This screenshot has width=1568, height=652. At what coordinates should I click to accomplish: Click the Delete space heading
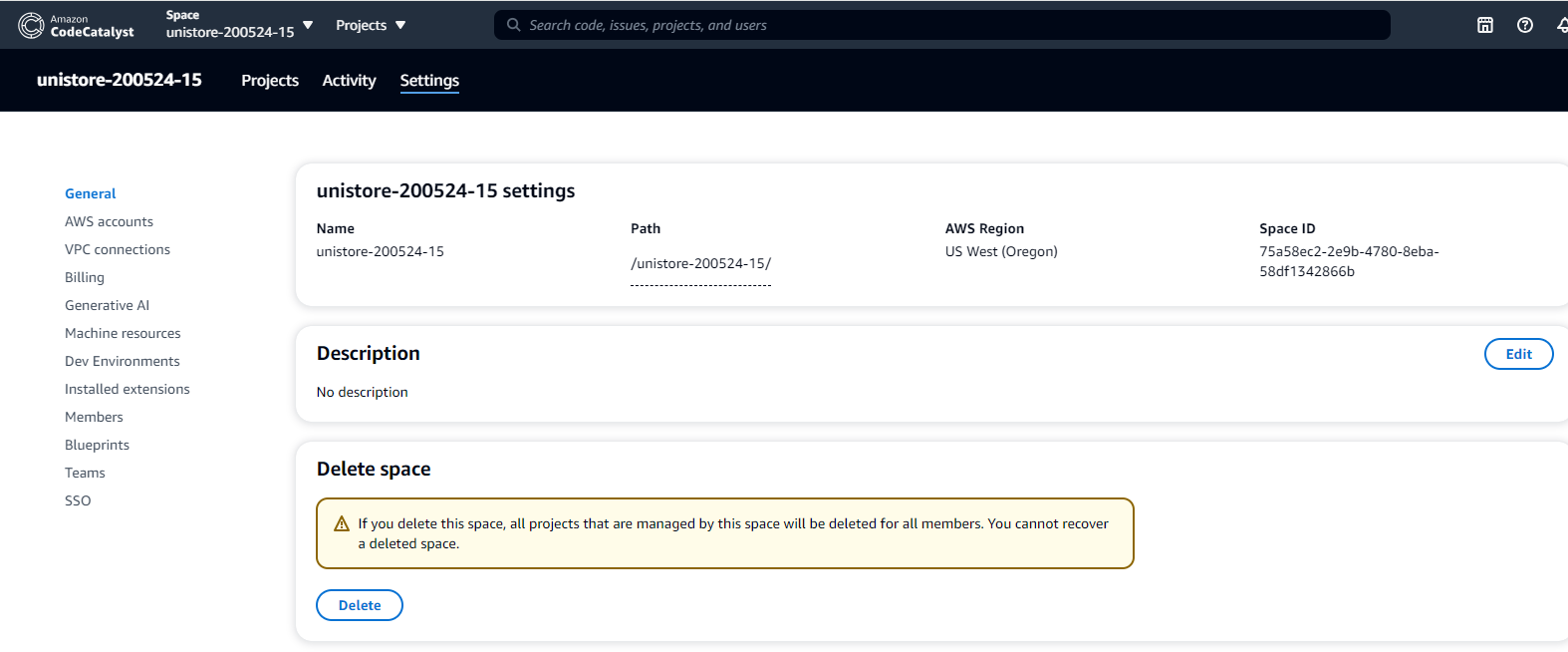[374, 469]
